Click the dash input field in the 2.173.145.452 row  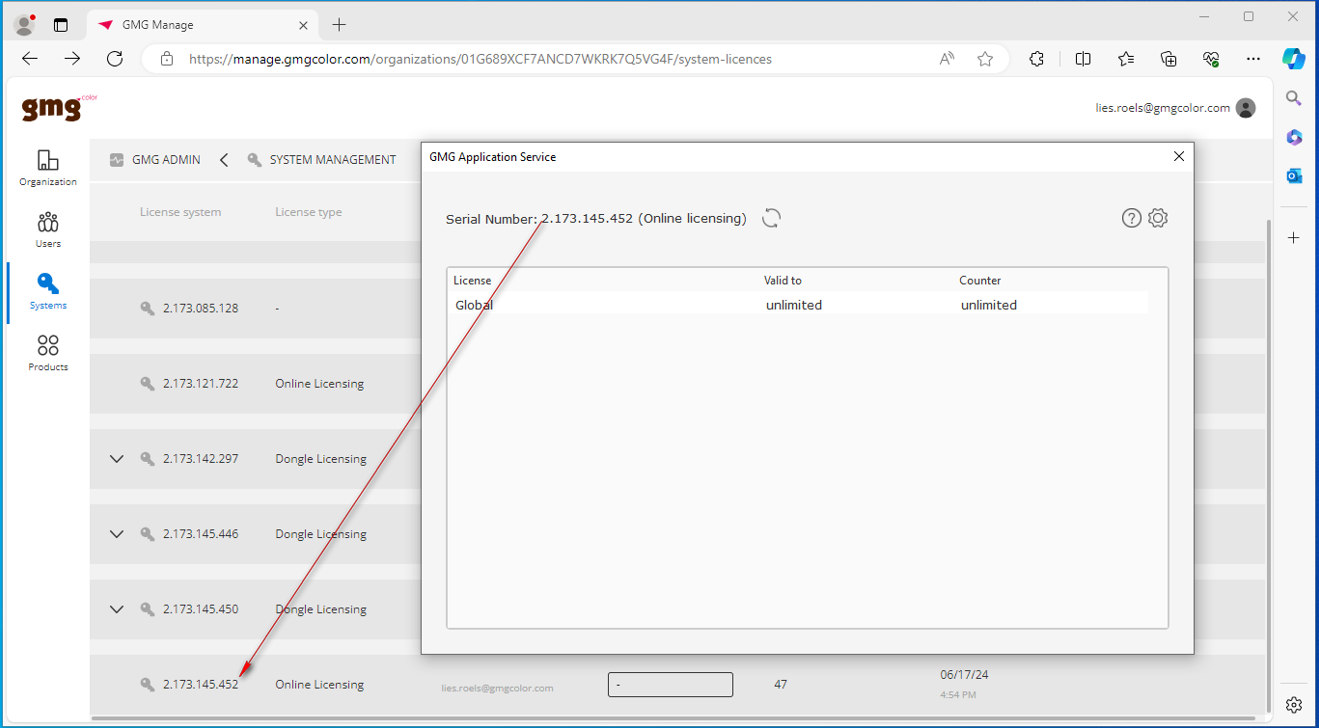[669, 684]
